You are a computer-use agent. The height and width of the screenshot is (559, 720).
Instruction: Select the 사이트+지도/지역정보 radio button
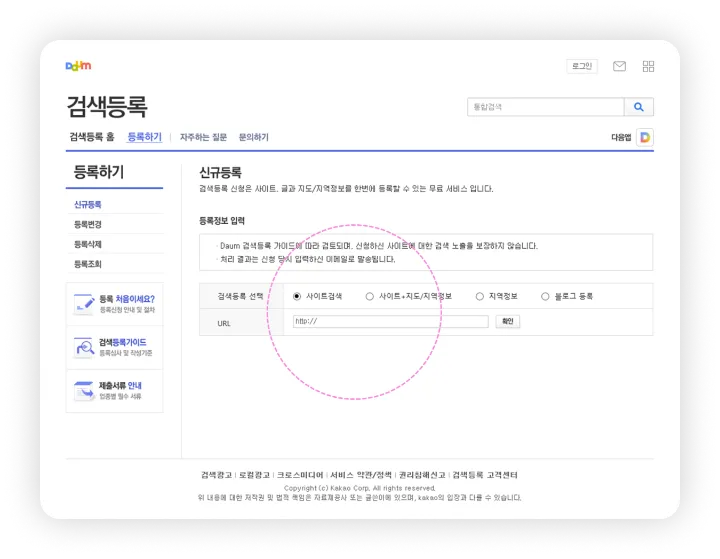coord(369,296)
